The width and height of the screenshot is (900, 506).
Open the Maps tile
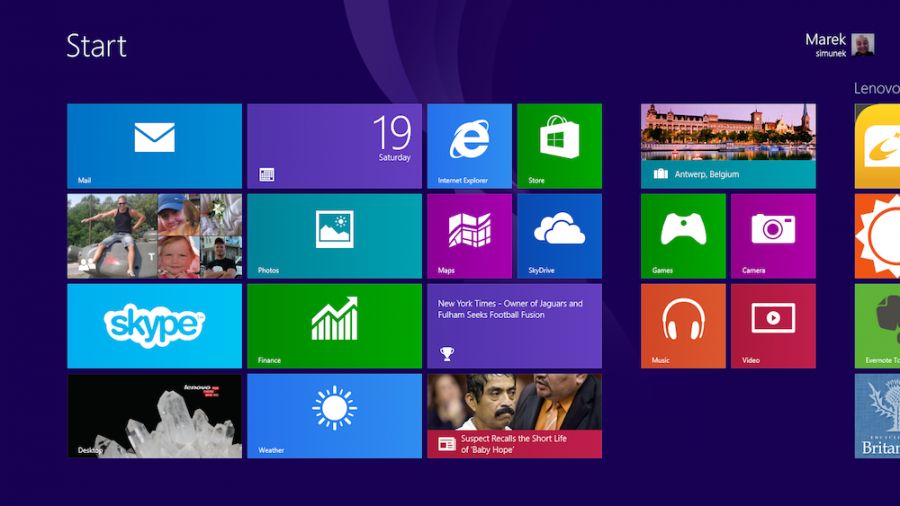click(470, 236)
